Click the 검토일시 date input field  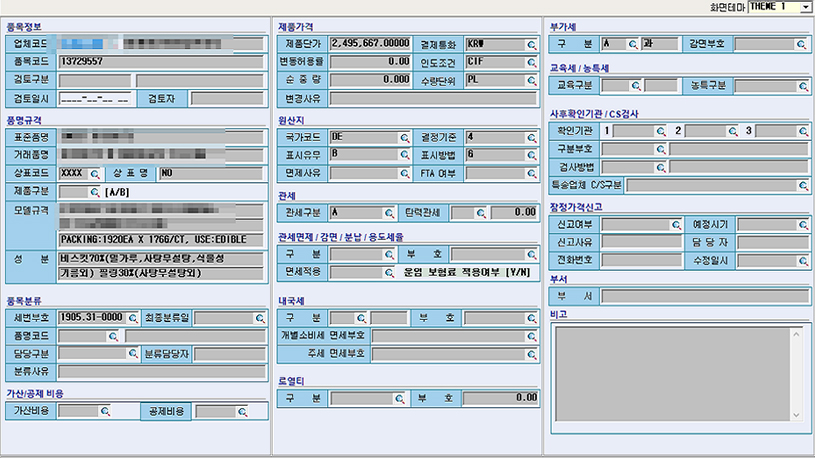click(95, 99)
